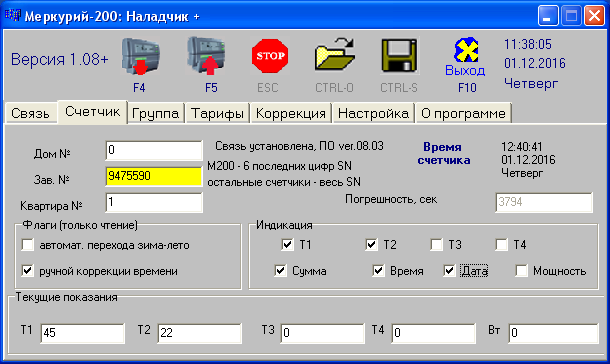Click the остальные счетчики - весь SN text
Image resolution: width=610 pixels, height=364 pixels.
284,182
